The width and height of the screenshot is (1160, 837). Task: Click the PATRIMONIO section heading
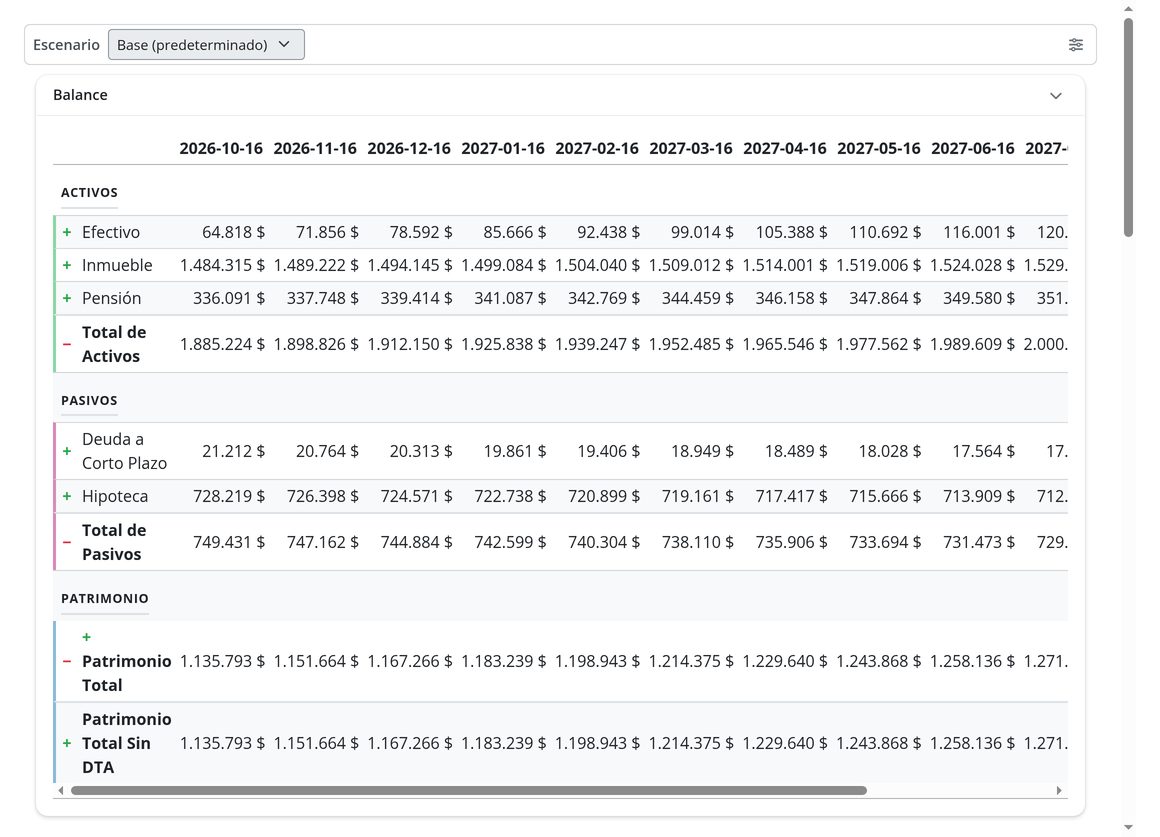[105, 598]
